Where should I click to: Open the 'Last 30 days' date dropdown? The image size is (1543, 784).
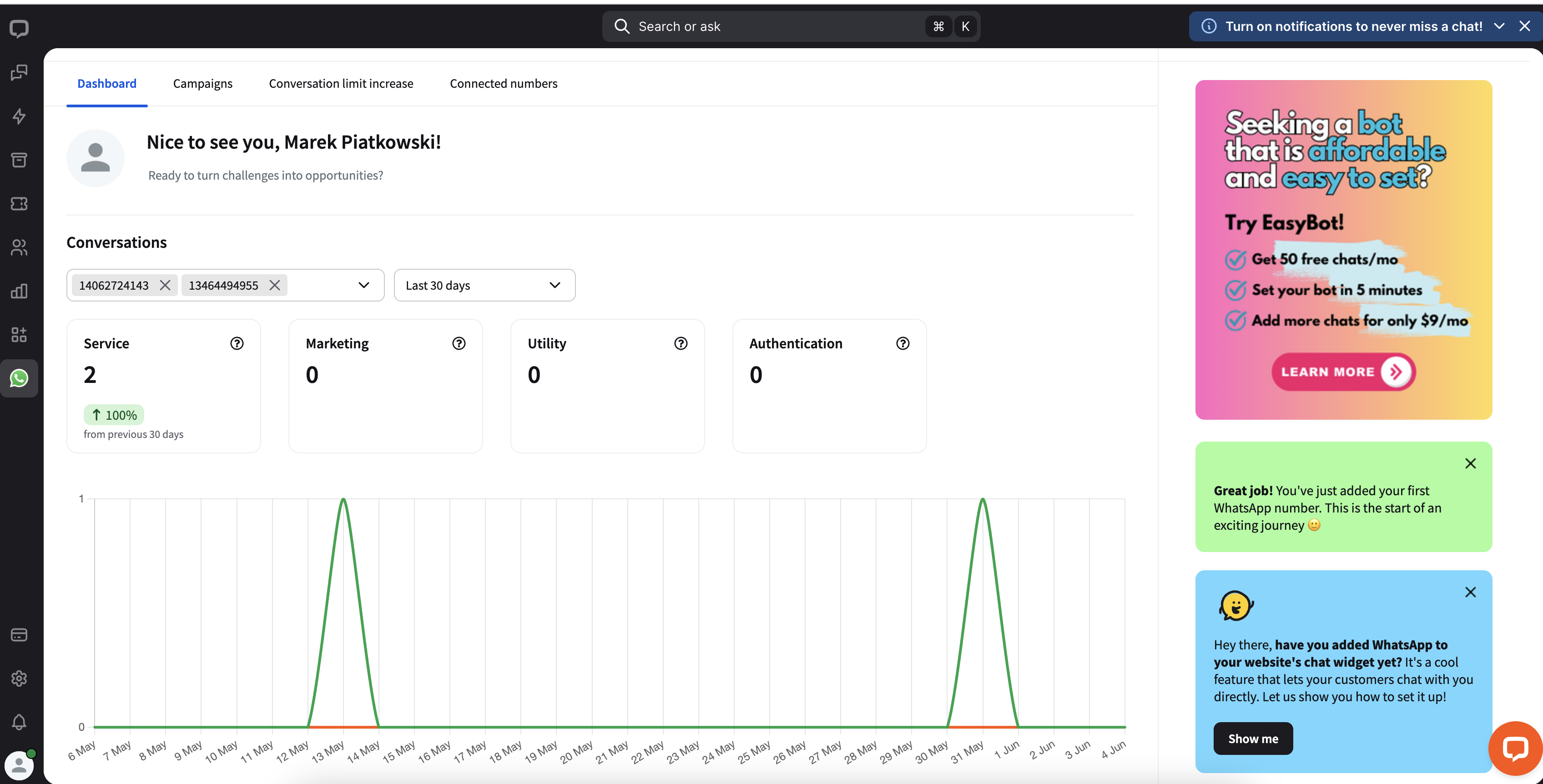484,285
